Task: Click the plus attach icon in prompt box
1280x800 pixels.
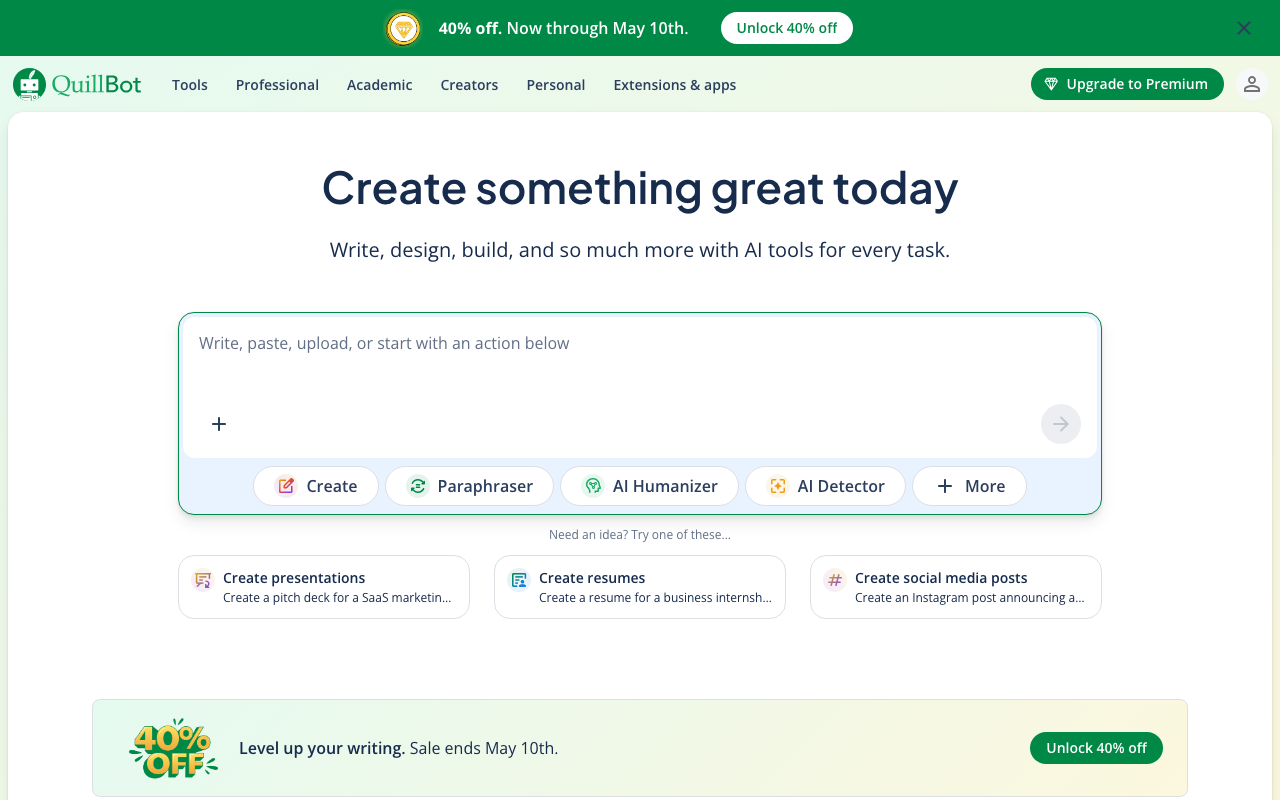Action: [219, 424]
